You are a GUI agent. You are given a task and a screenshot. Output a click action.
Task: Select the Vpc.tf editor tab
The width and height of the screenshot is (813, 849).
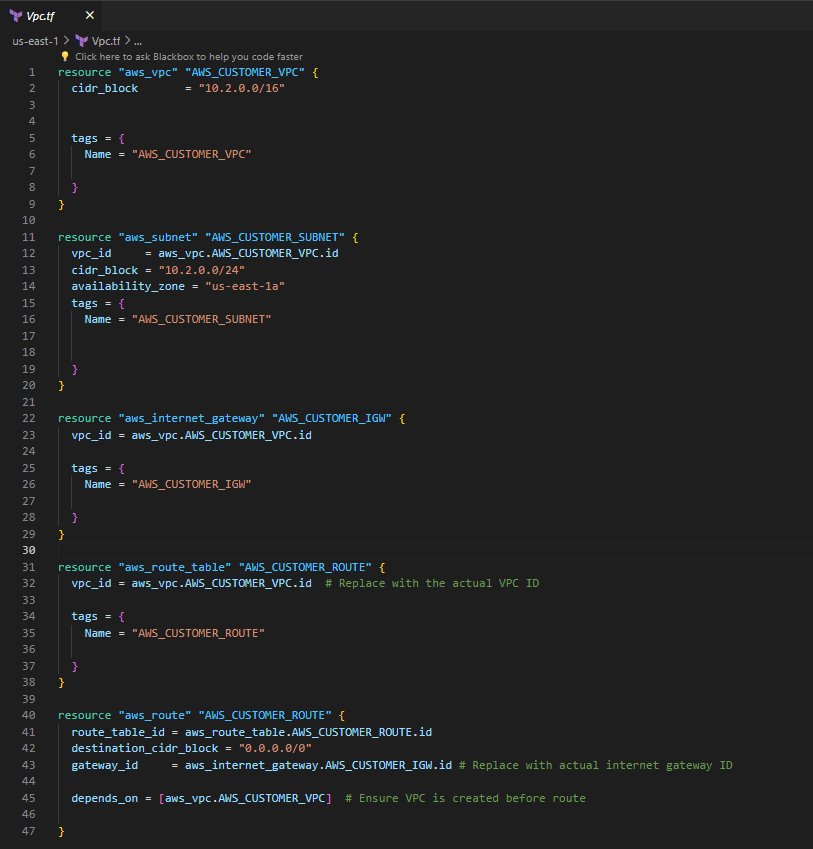(51, 16)
